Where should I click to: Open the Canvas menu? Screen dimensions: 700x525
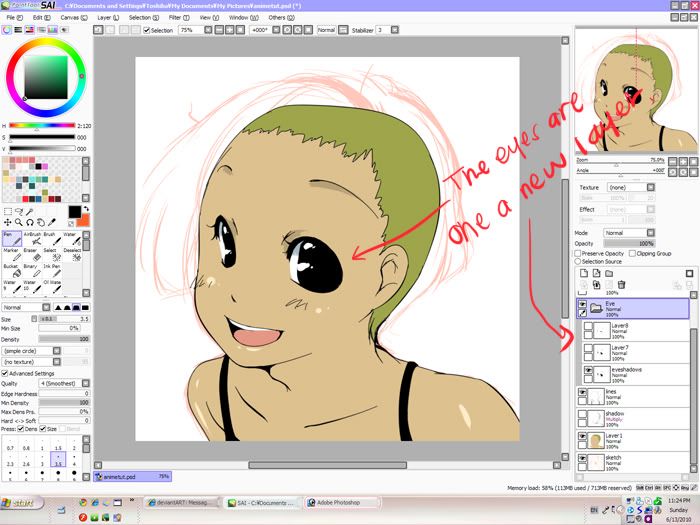pos(74,17)
